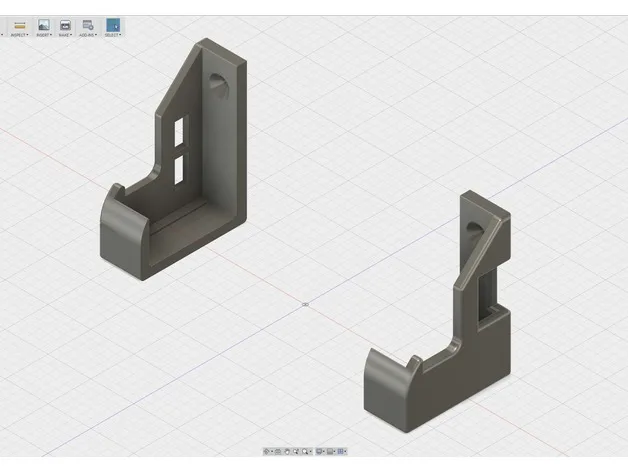This screenshot has height=472, width=628.
Task: Click the Viewports layout icon
Action: point(340,452)
